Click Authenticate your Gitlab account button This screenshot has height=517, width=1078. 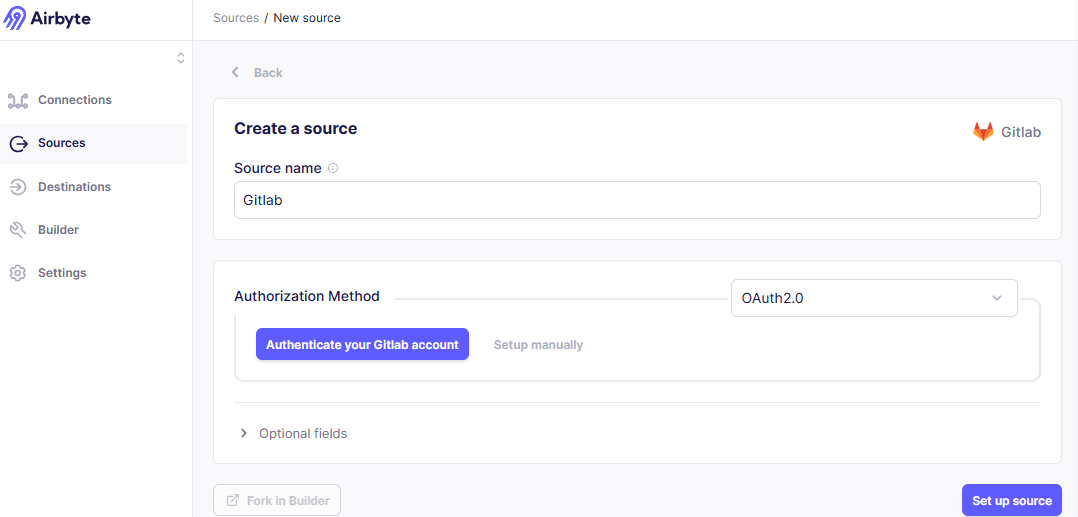(x=362, y=344)
